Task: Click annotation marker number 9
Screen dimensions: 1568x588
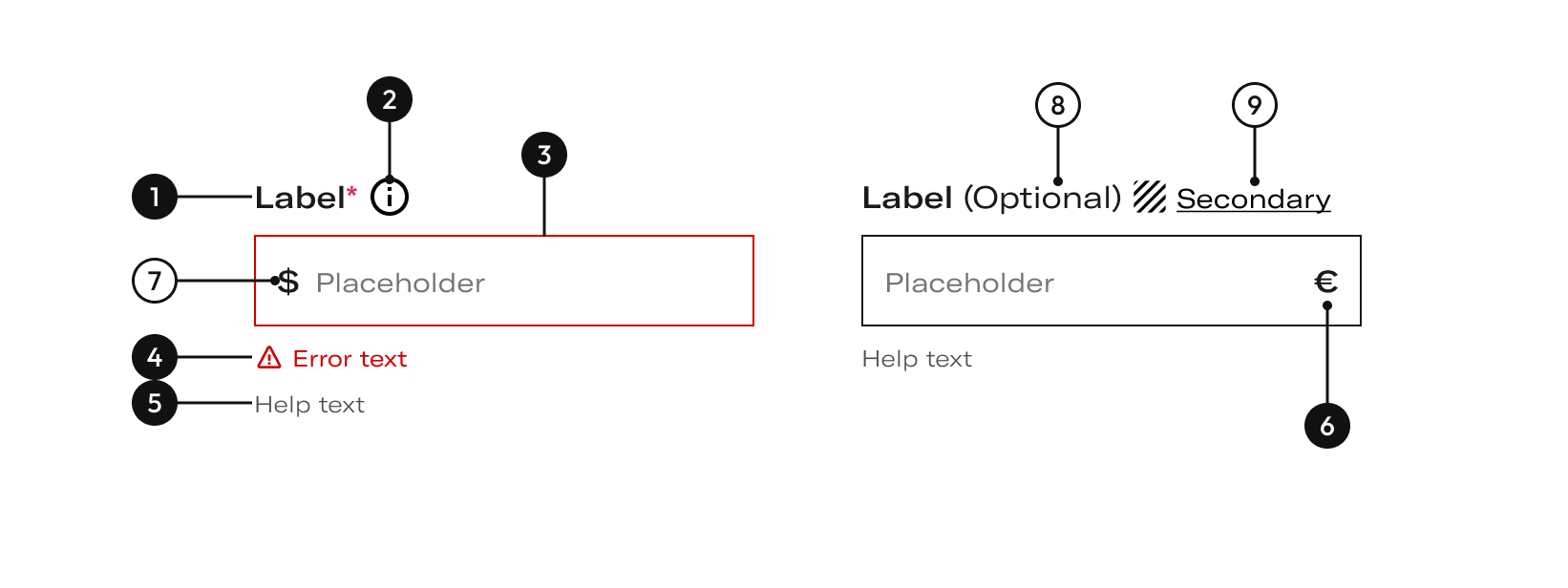Action: 1255,105
